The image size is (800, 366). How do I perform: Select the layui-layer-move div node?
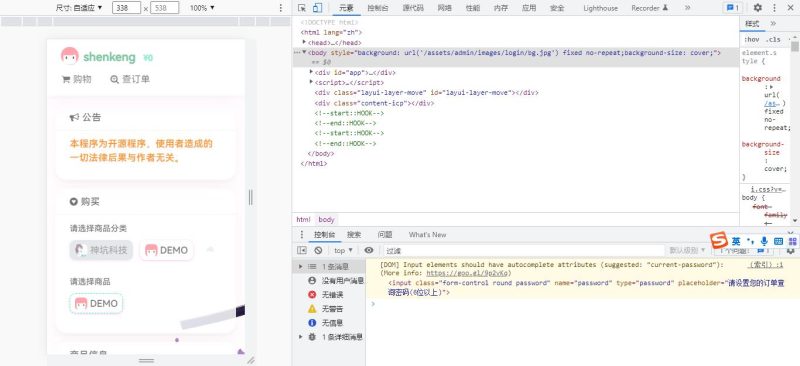(x=427, y=92)
